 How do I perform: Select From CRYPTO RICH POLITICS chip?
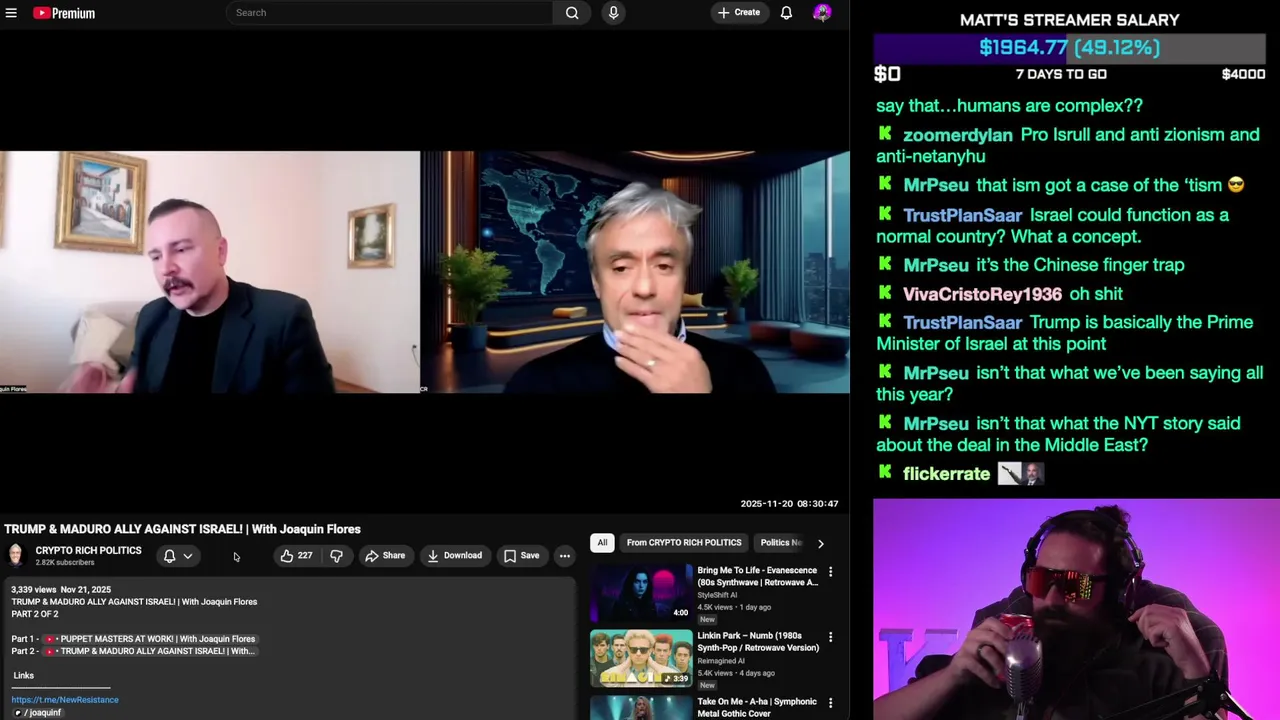tap(684, 543)
